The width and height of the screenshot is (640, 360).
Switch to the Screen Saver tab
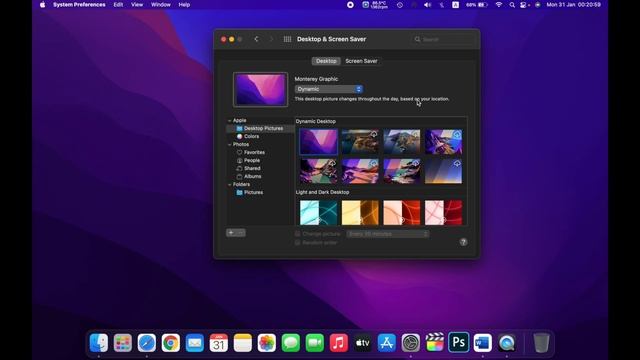tap(361, 61)
